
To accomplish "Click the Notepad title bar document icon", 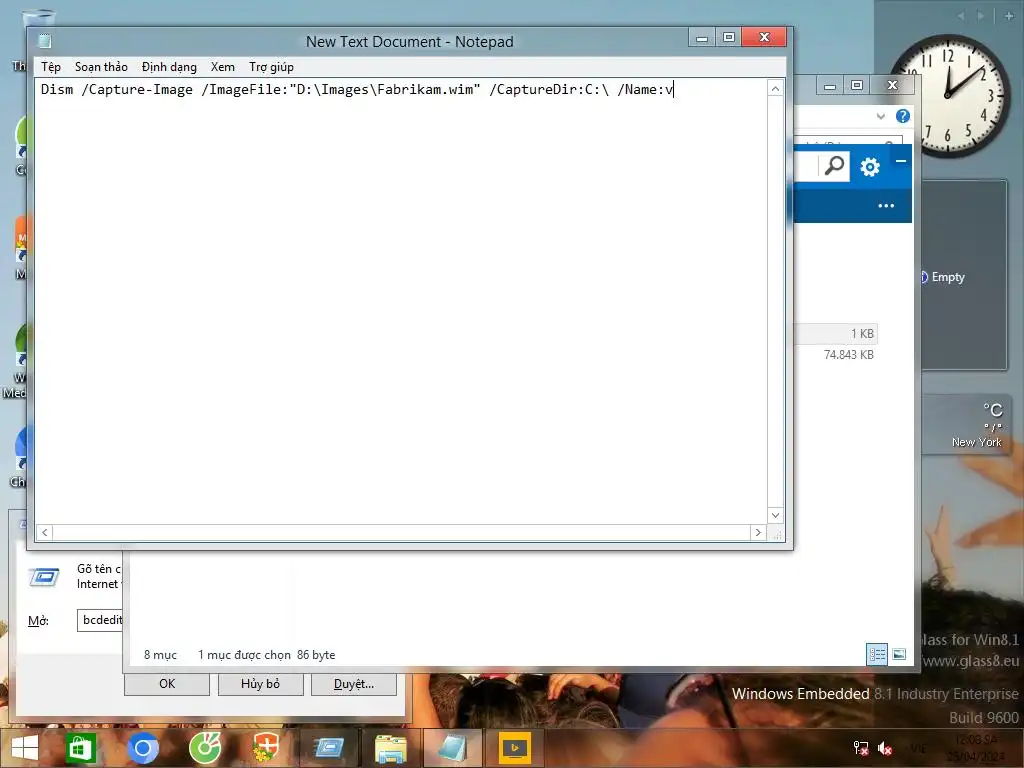I will [44, 41].
